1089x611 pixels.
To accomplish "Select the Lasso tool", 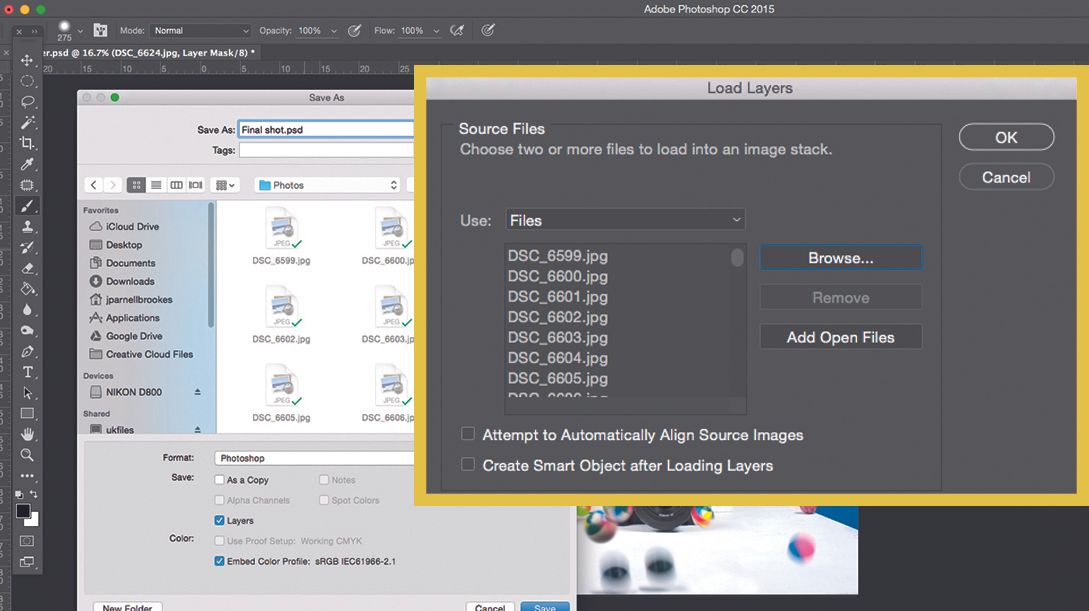I will (28, 101).
